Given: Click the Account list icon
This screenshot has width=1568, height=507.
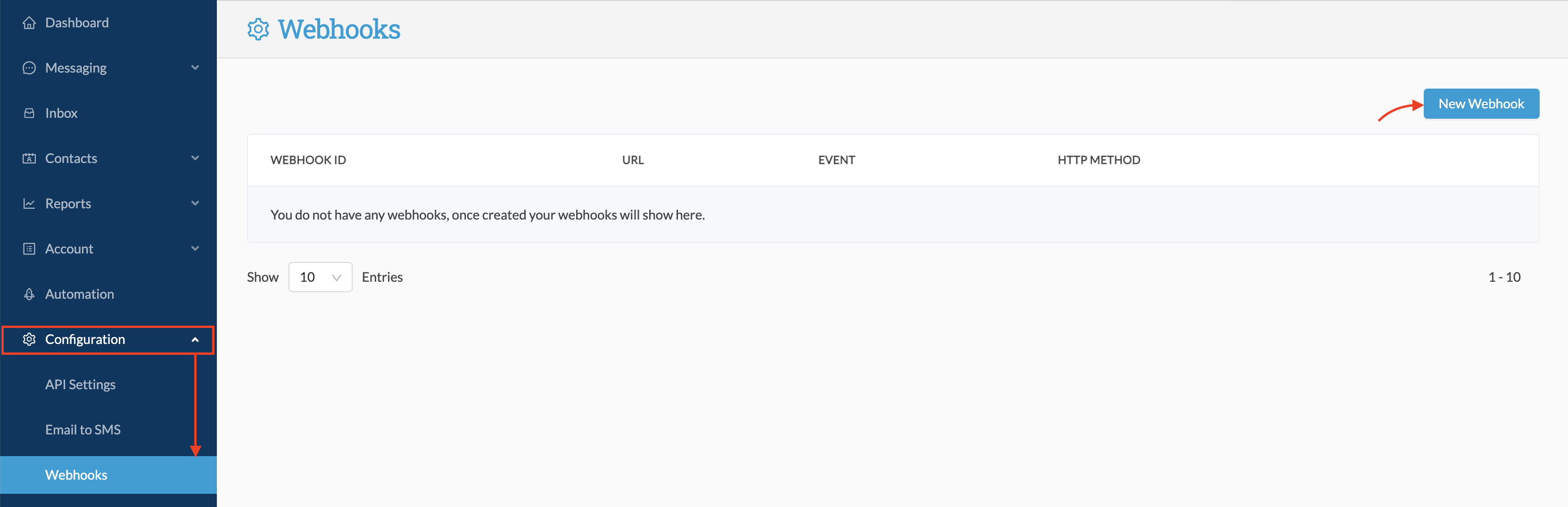Looking at the screenshot, I should (29, 248).
